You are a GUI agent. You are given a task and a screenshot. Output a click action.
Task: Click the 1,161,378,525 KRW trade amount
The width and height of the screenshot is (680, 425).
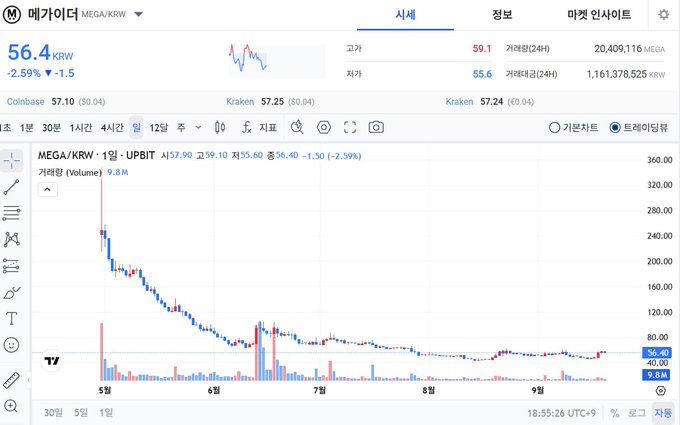pyautogui.click(x=626, y=74)
